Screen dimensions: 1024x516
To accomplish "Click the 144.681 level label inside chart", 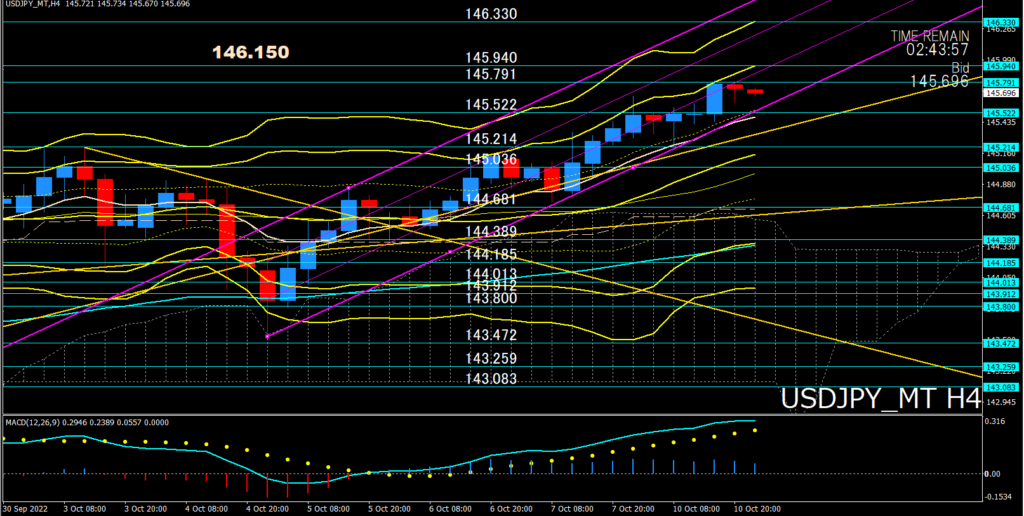I will [x=491, y=199].
